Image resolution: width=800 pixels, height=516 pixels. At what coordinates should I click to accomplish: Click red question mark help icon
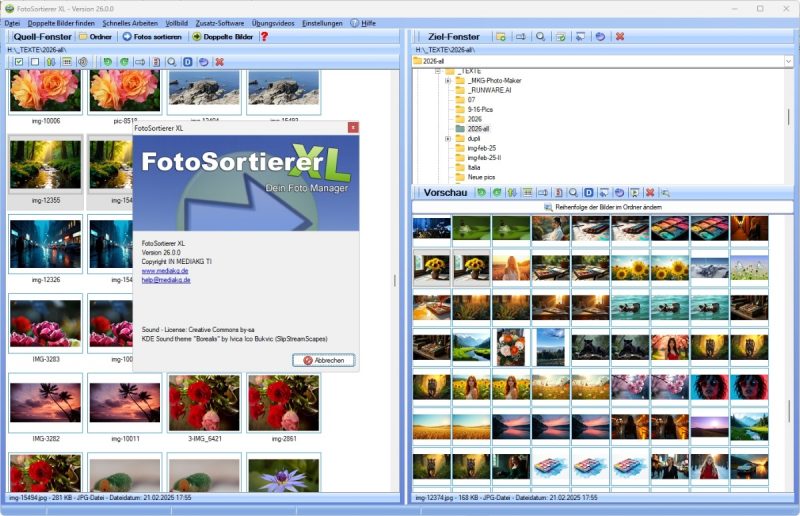(264, 37)
